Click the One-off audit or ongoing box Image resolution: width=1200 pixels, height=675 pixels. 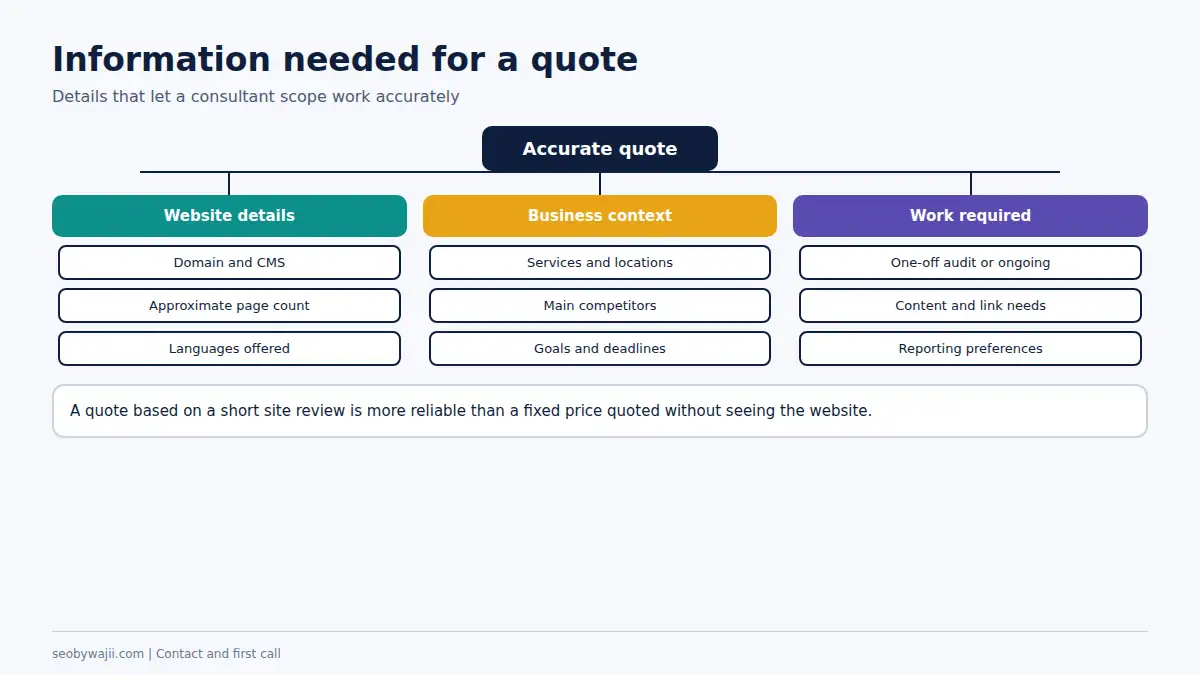[x=970, y=263]
